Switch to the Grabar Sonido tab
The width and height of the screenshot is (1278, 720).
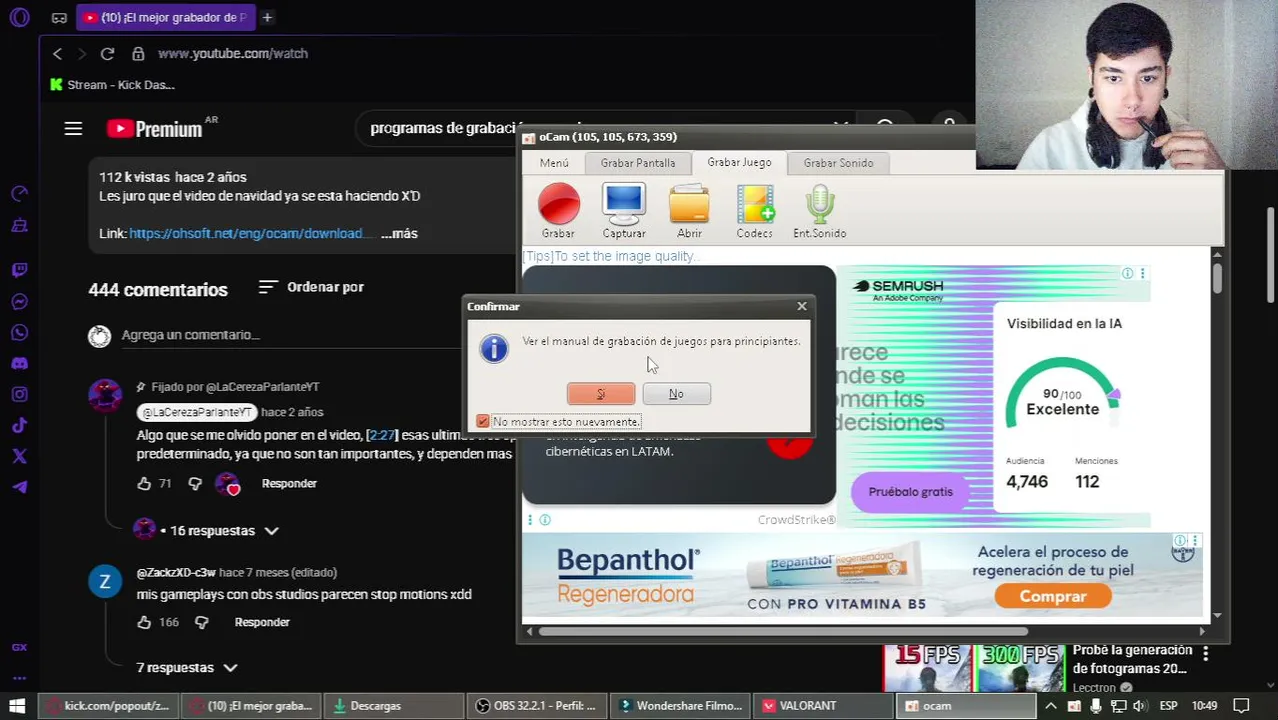pyautogui.click(x=838, y=163)
